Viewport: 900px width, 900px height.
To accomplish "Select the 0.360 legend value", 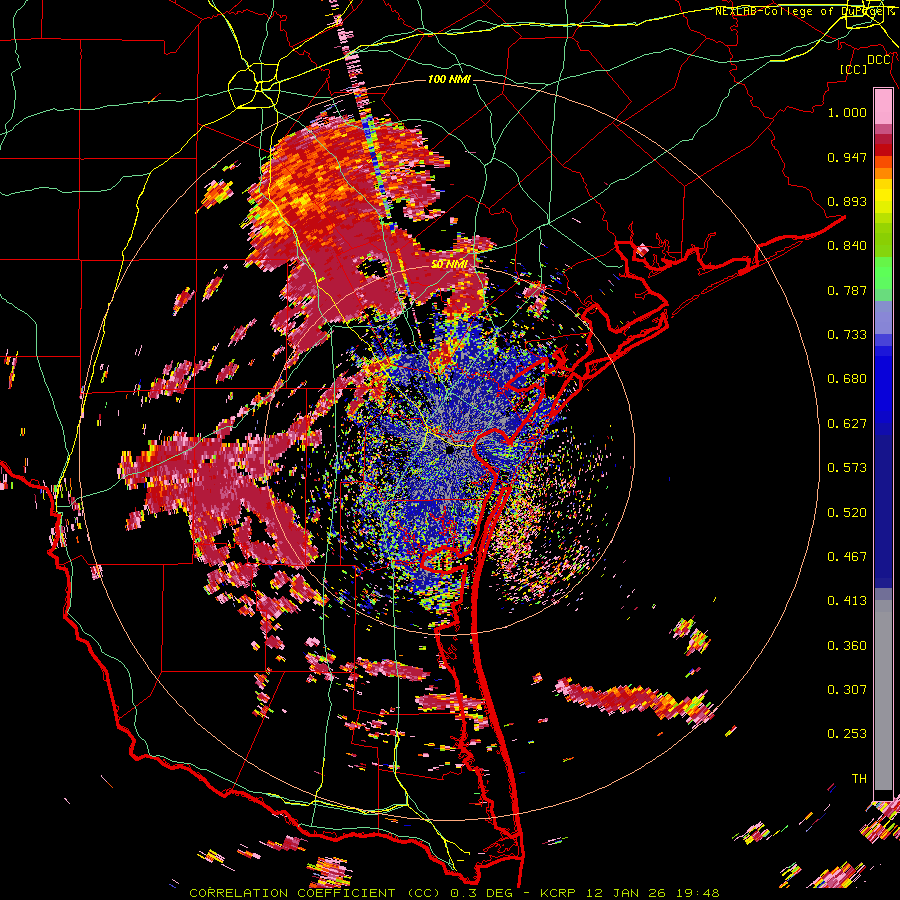I will (847, 646).
